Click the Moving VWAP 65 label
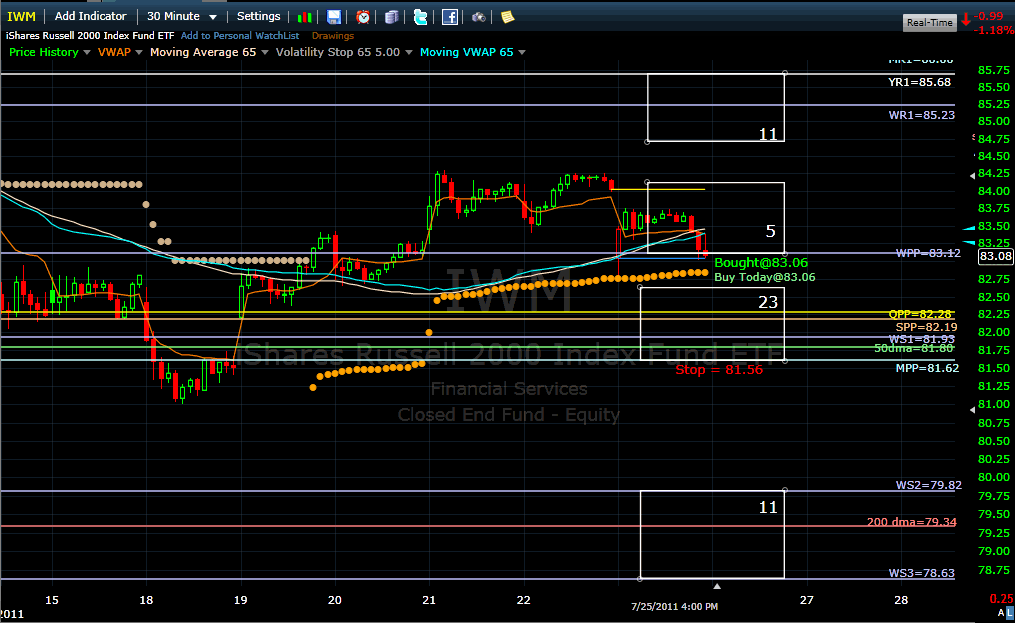This screenshot has width=1015, height=623. [x=467, y=52]
